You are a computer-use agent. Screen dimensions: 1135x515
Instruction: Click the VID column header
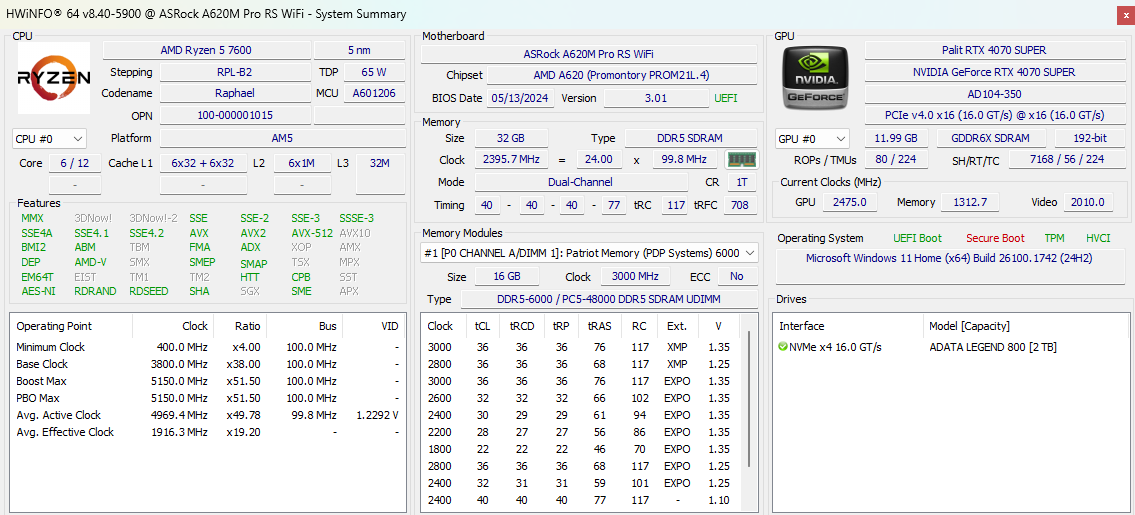(x=372, y=327)
